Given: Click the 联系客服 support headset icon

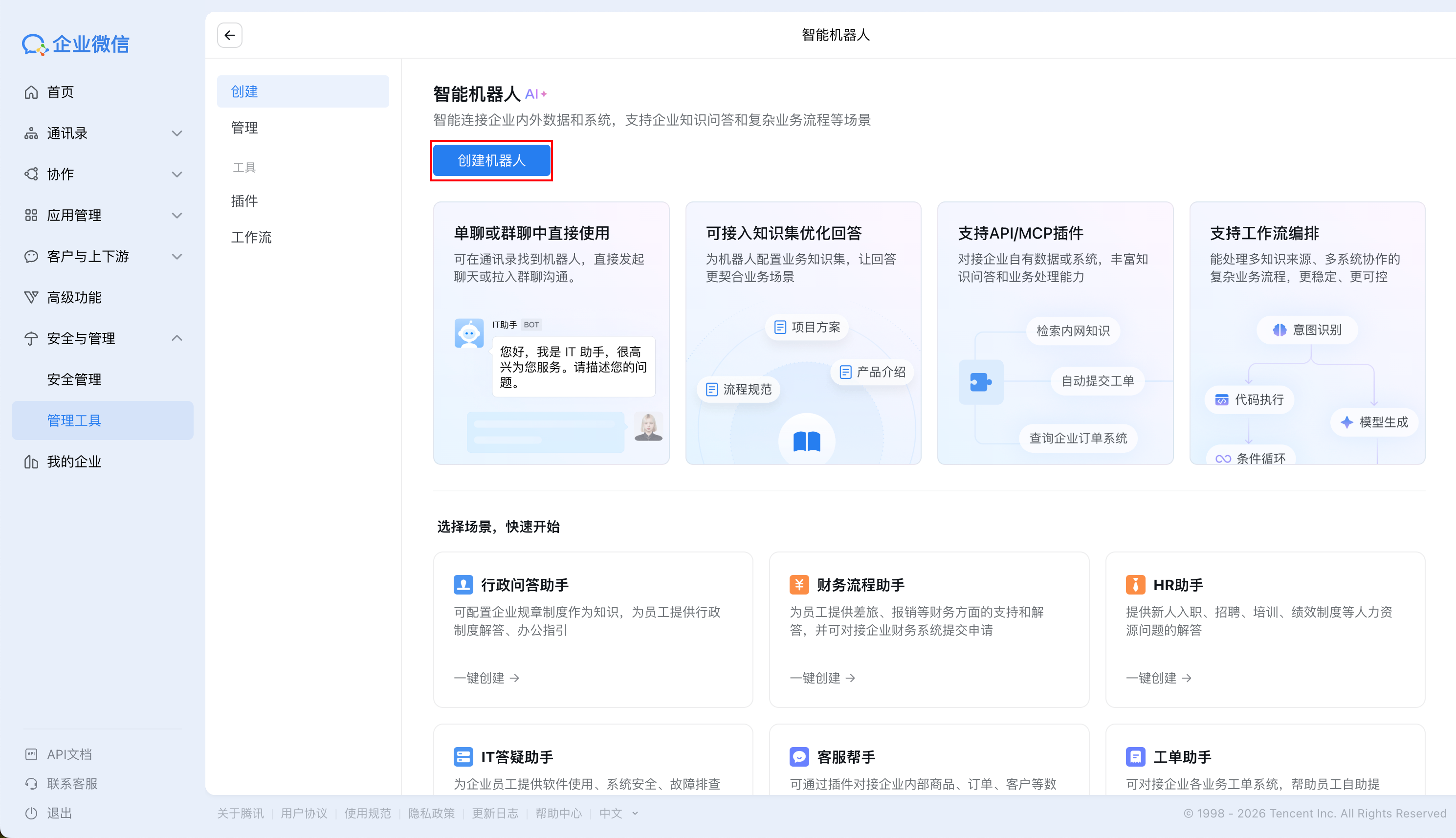Looking at the screenshot, I should point(32,783).
